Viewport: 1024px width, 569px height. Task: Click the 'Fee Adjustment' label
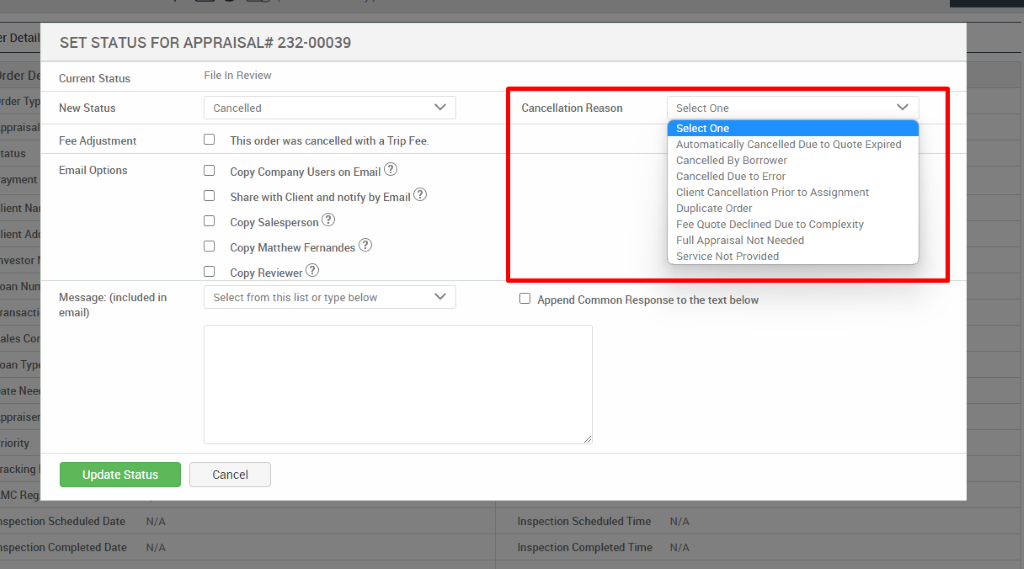pyautogui.click(x=97, y=140)
